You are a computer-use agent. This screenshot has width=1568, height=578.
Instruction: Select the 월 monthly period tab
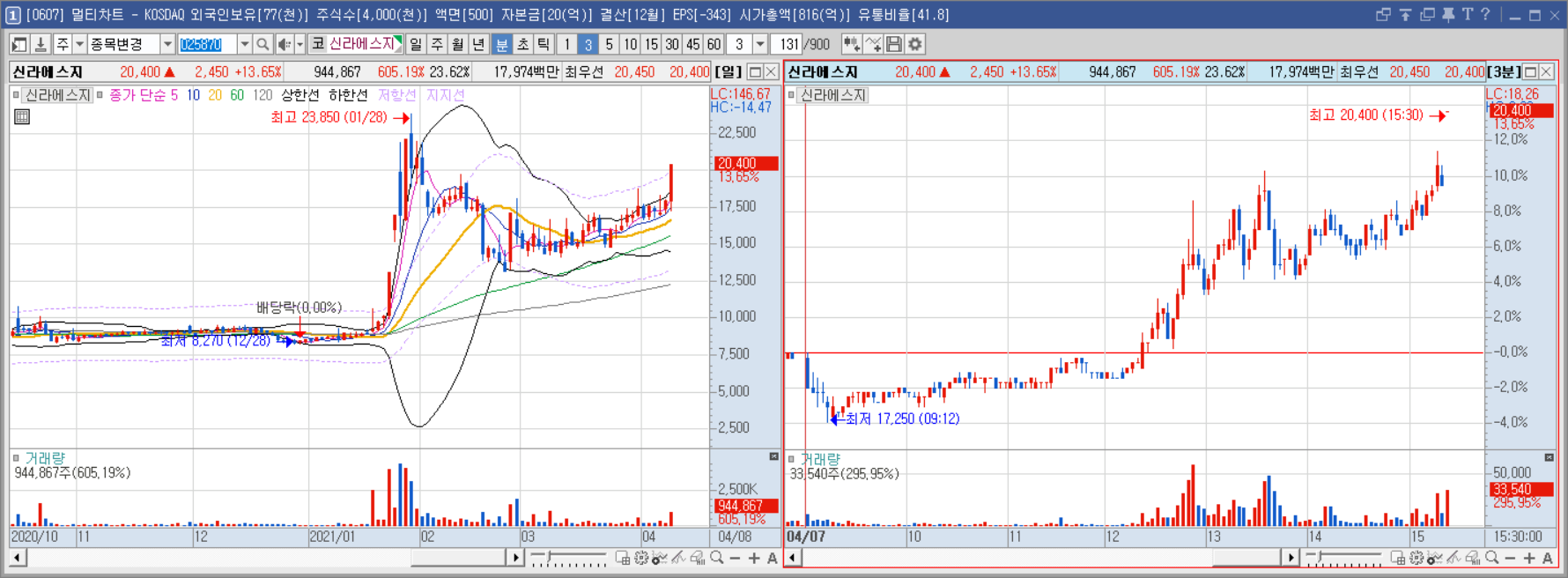[458, 44]
